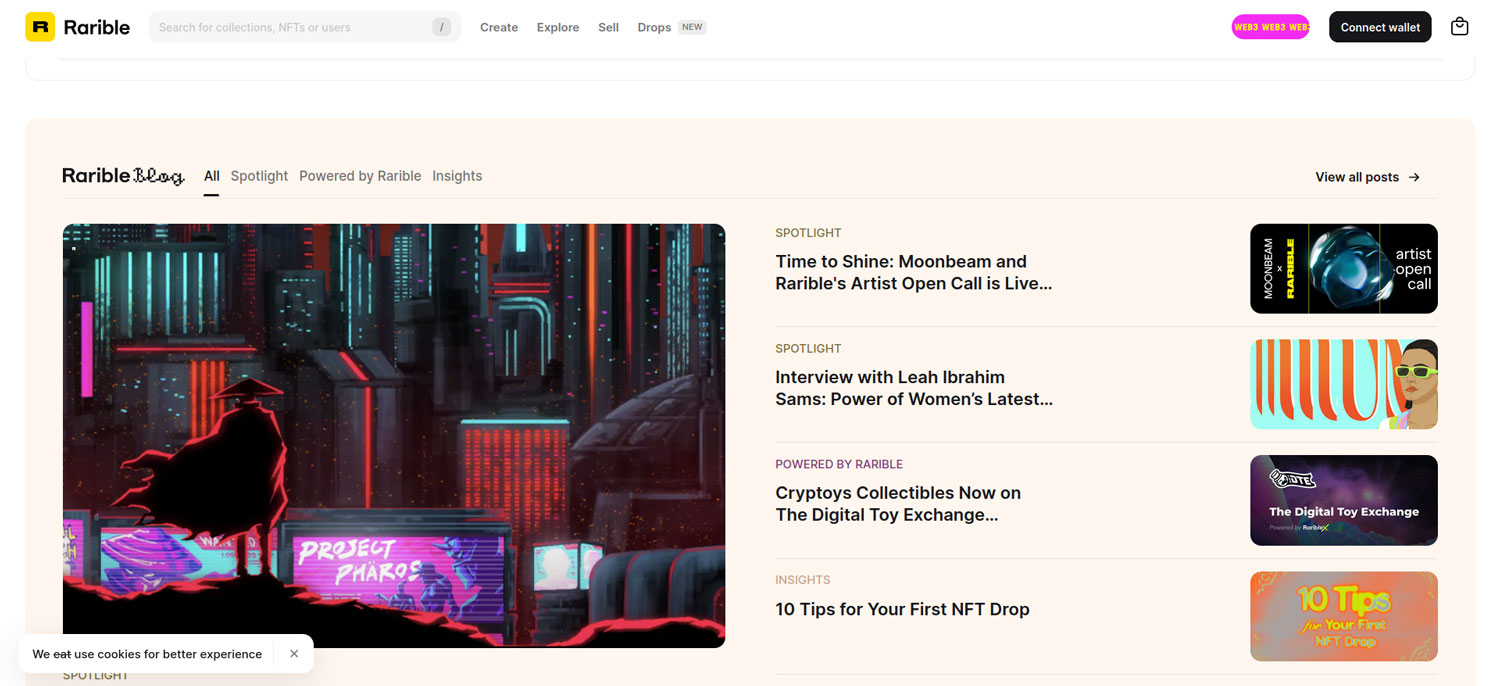Open 10 Tips for Your First NFT Drop
Viewport: 1500px width, 686px height.
coord(902,609)
